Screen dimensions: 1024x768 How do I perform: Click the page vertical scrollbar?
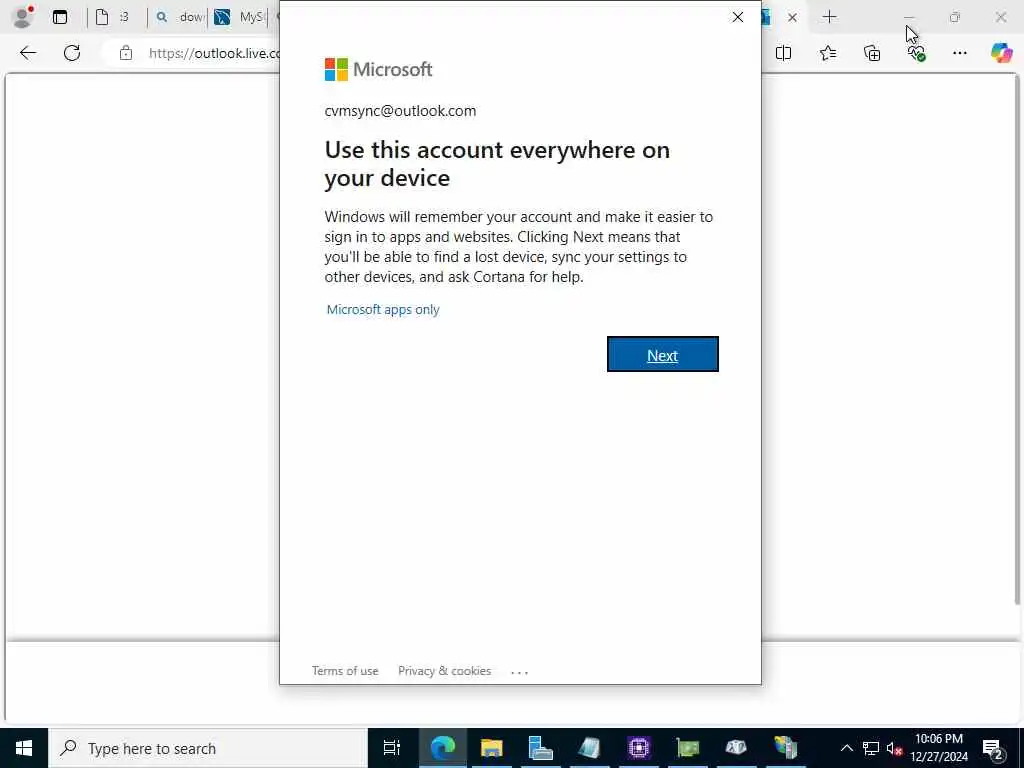1019,340
